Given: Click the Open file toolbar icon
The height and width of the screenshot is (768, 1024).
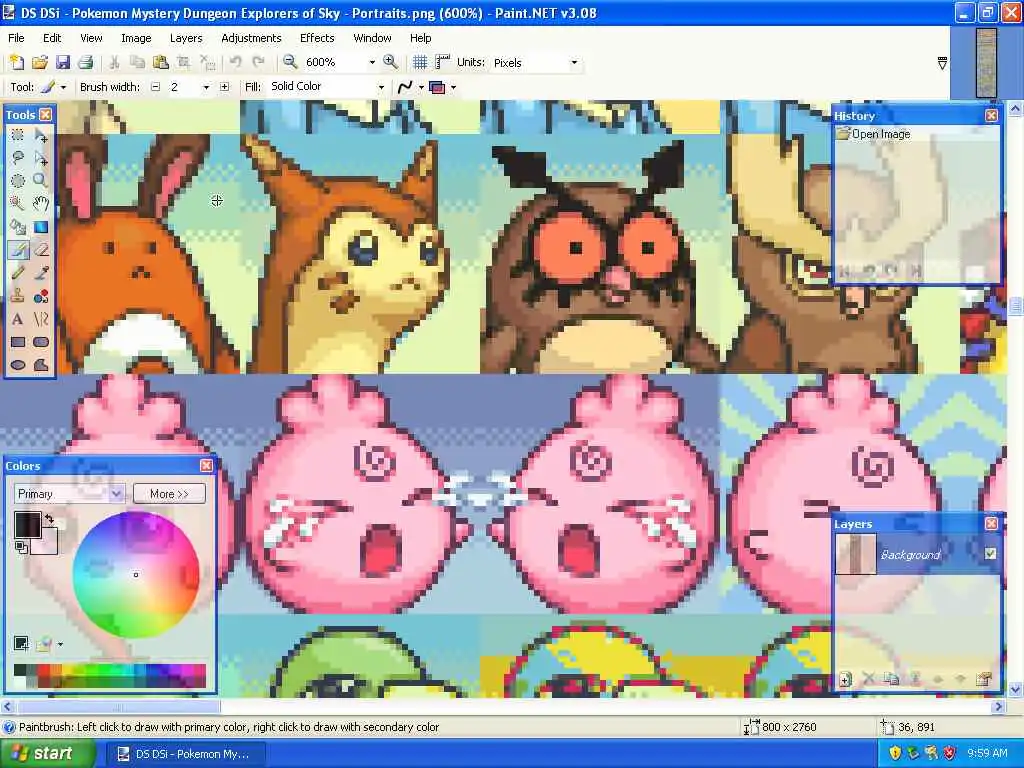Looking at the screenshot, I should tap(39, 63).
